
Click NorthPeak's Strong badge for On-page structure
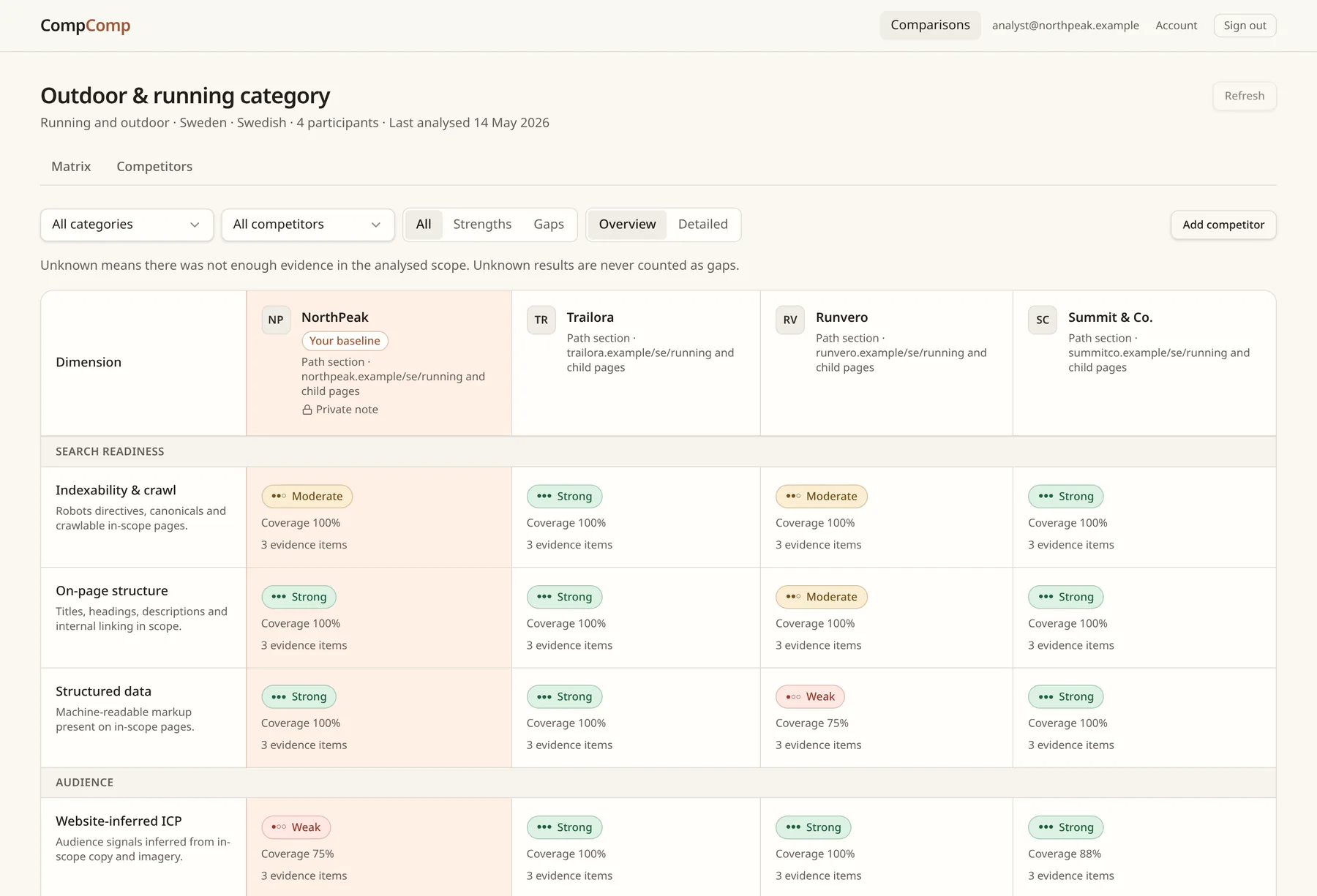[x=299, y=597]
